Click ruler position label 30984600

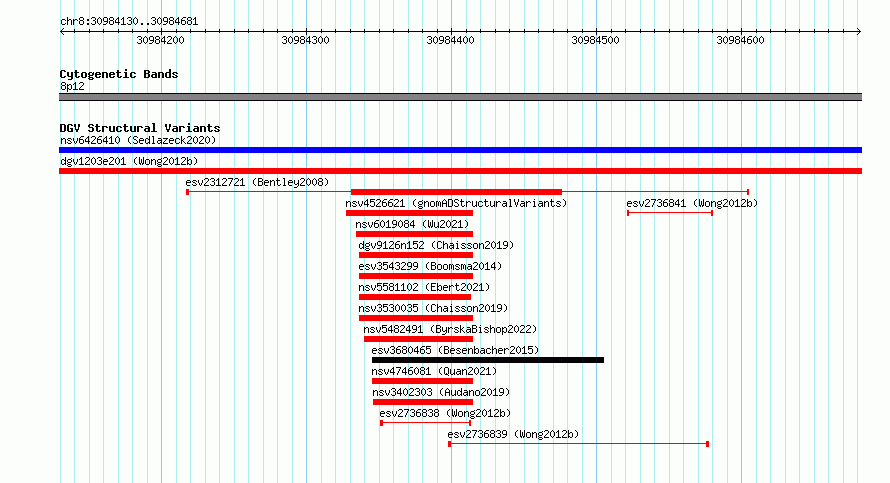[740, 40]
